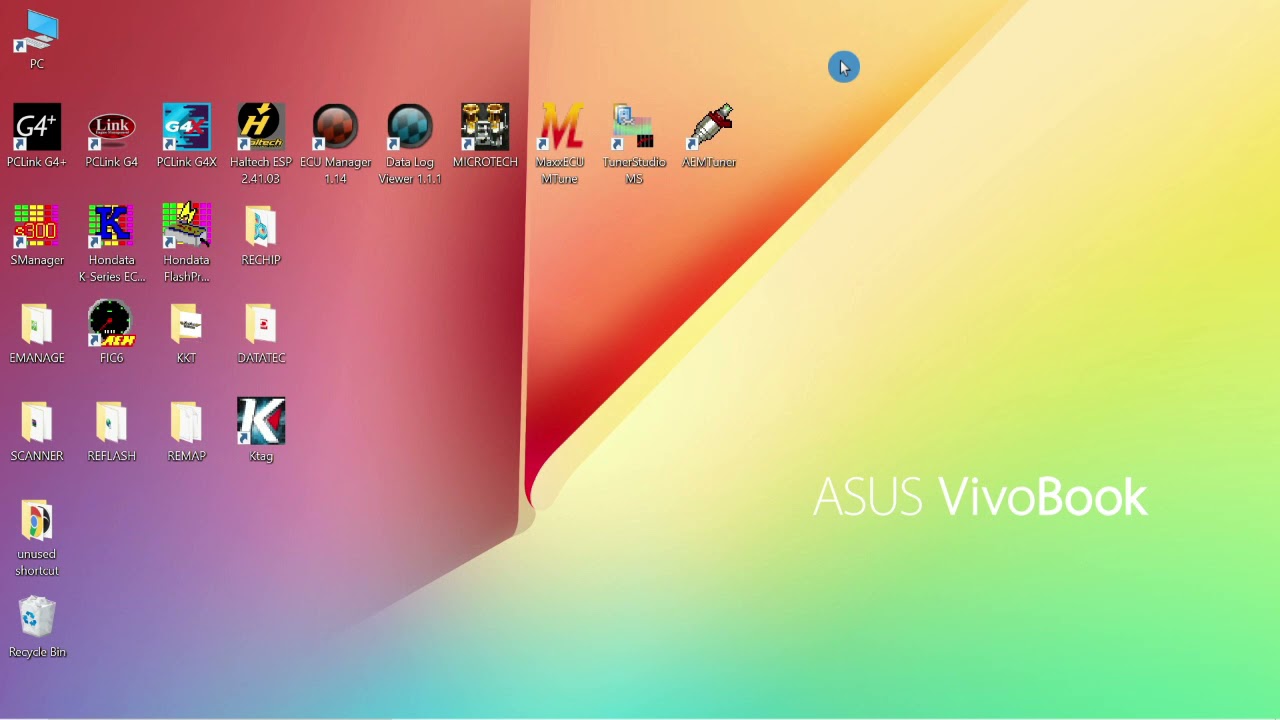
Task: Select the KKT folder
Action: pyautogui.click(x=186, y=333)
